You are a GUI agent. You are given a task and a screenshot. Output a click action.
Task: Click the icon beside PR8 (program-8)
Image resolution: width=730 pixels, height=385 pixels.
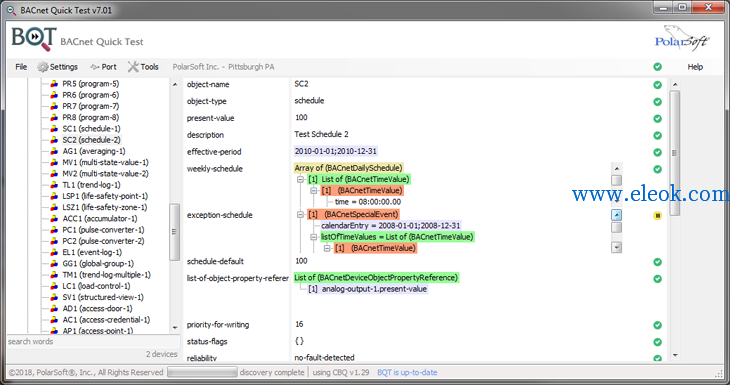point(54,117)
